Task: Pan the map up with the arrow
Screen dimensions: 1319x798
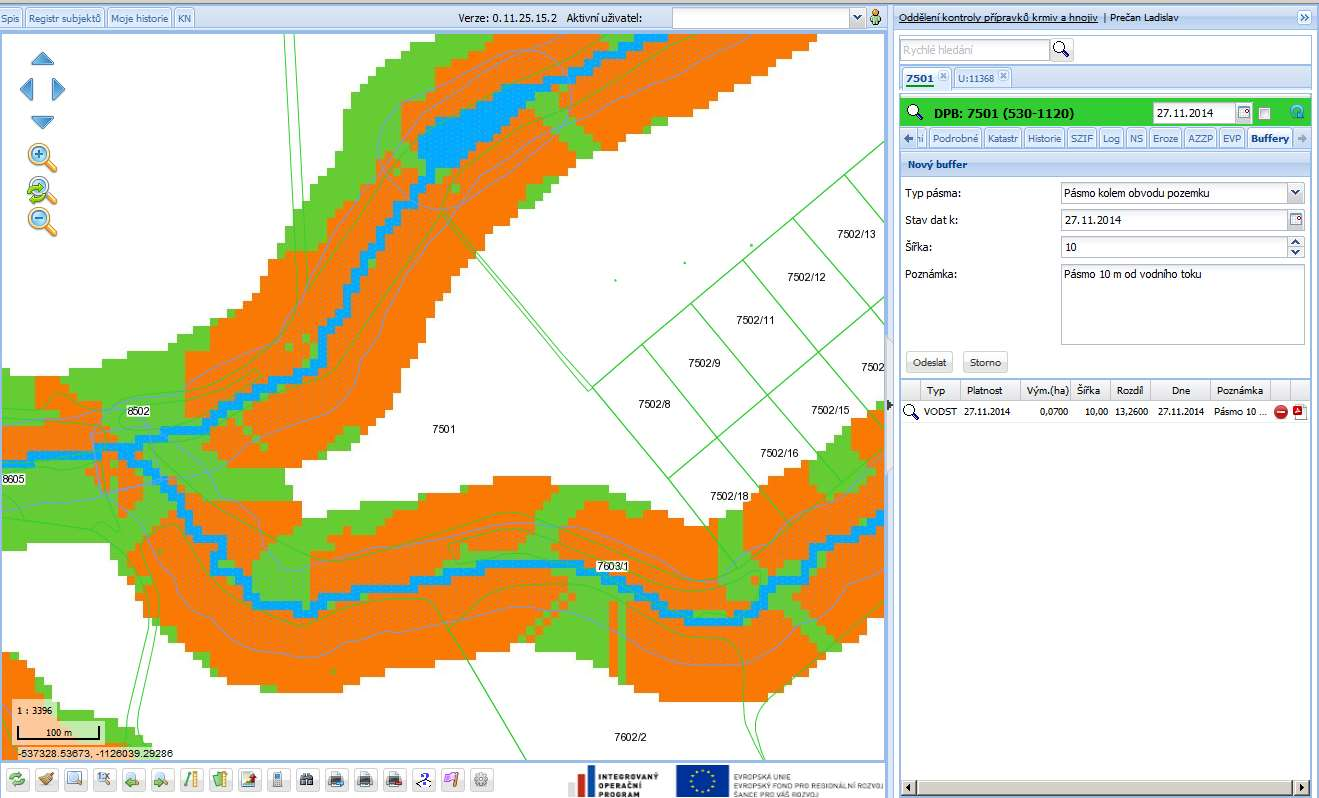Action: point(42,59)
